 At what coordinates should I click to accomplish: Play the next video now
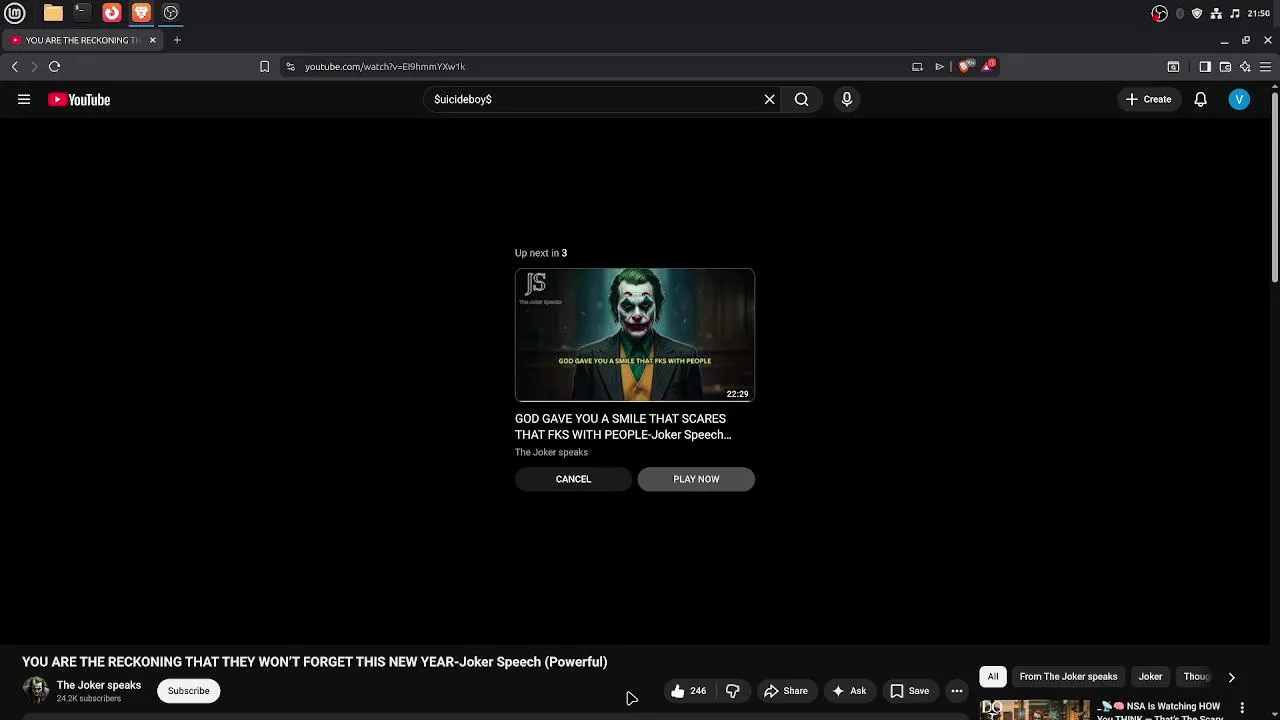696,479
